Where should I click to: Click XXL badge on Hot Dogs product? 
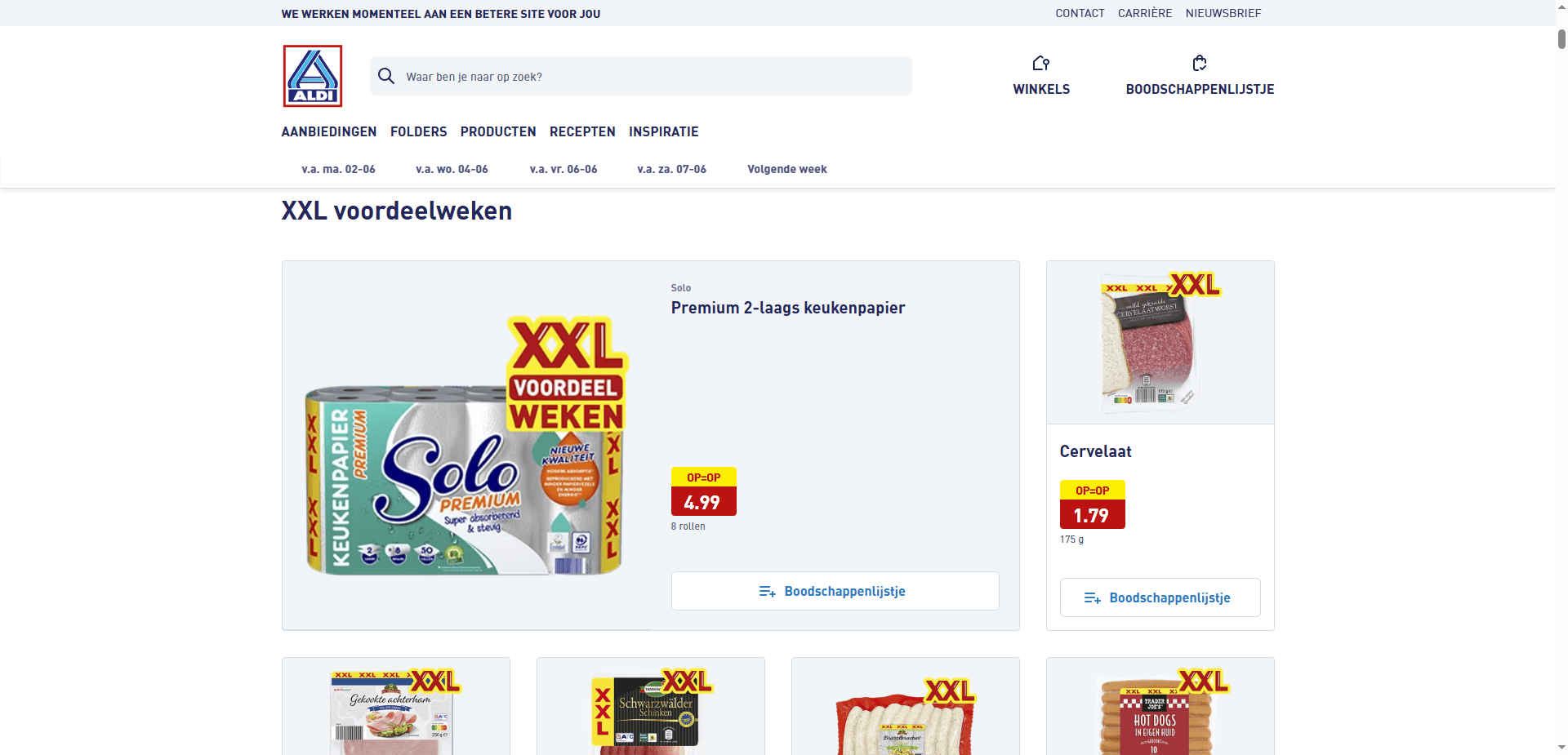point(1202,681)
